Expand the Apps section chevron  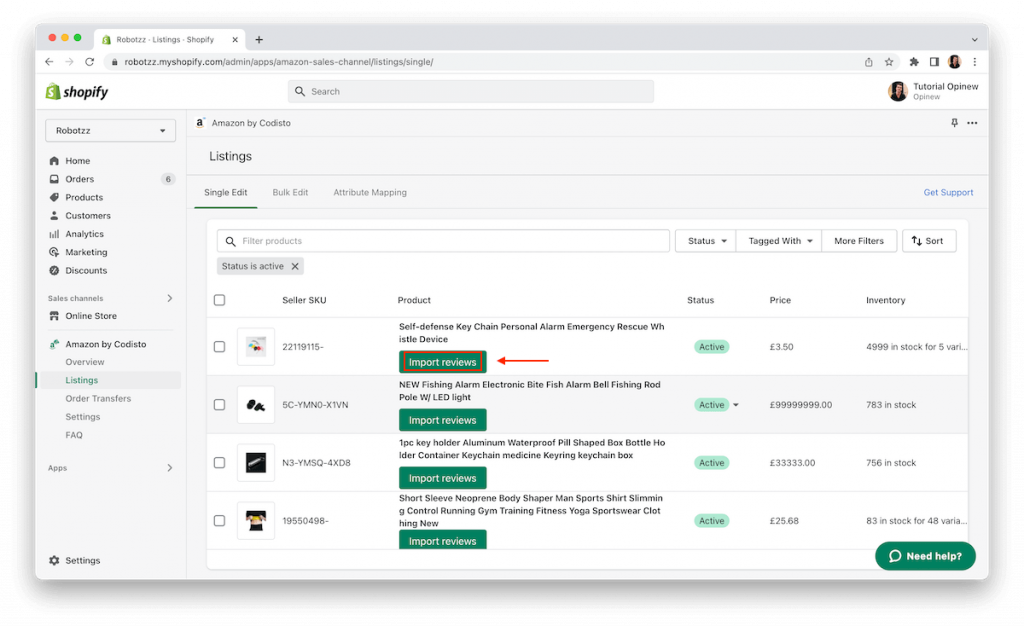(170, 468)
